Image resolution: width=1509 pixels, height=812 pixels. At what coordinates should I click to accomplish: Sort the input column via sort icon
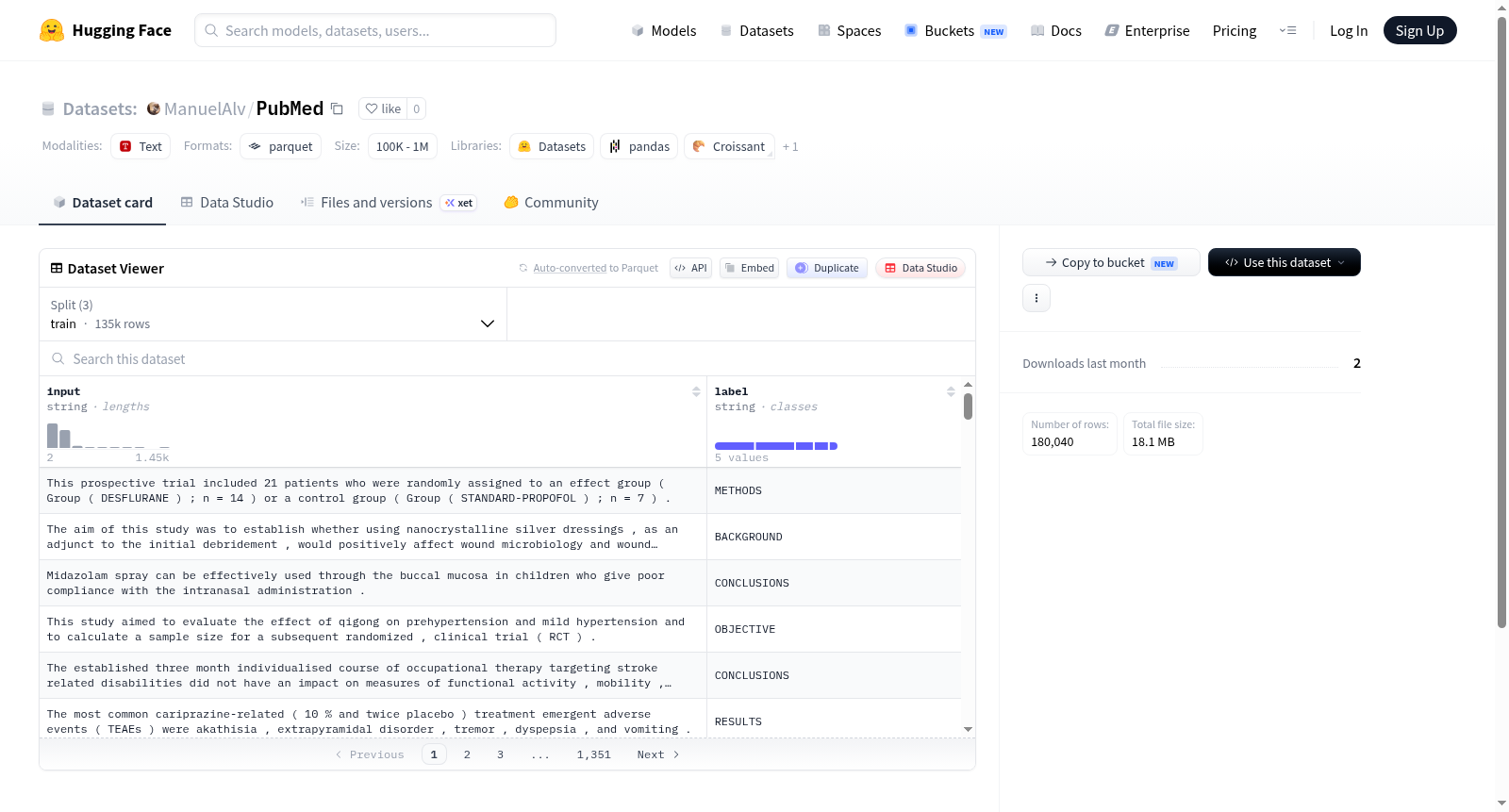(696, 391)
